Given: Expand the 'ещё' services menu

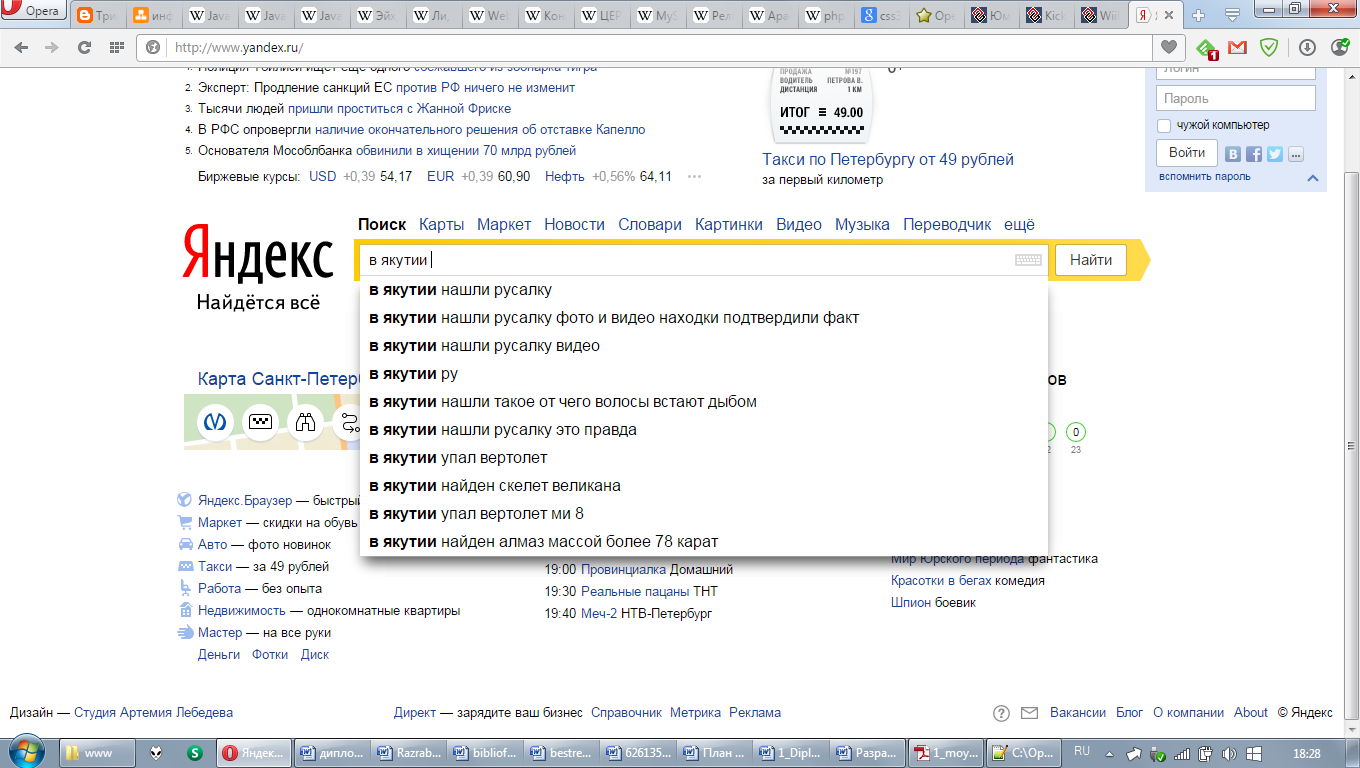Looking at the screenshot, I should tap(1019, 225).
